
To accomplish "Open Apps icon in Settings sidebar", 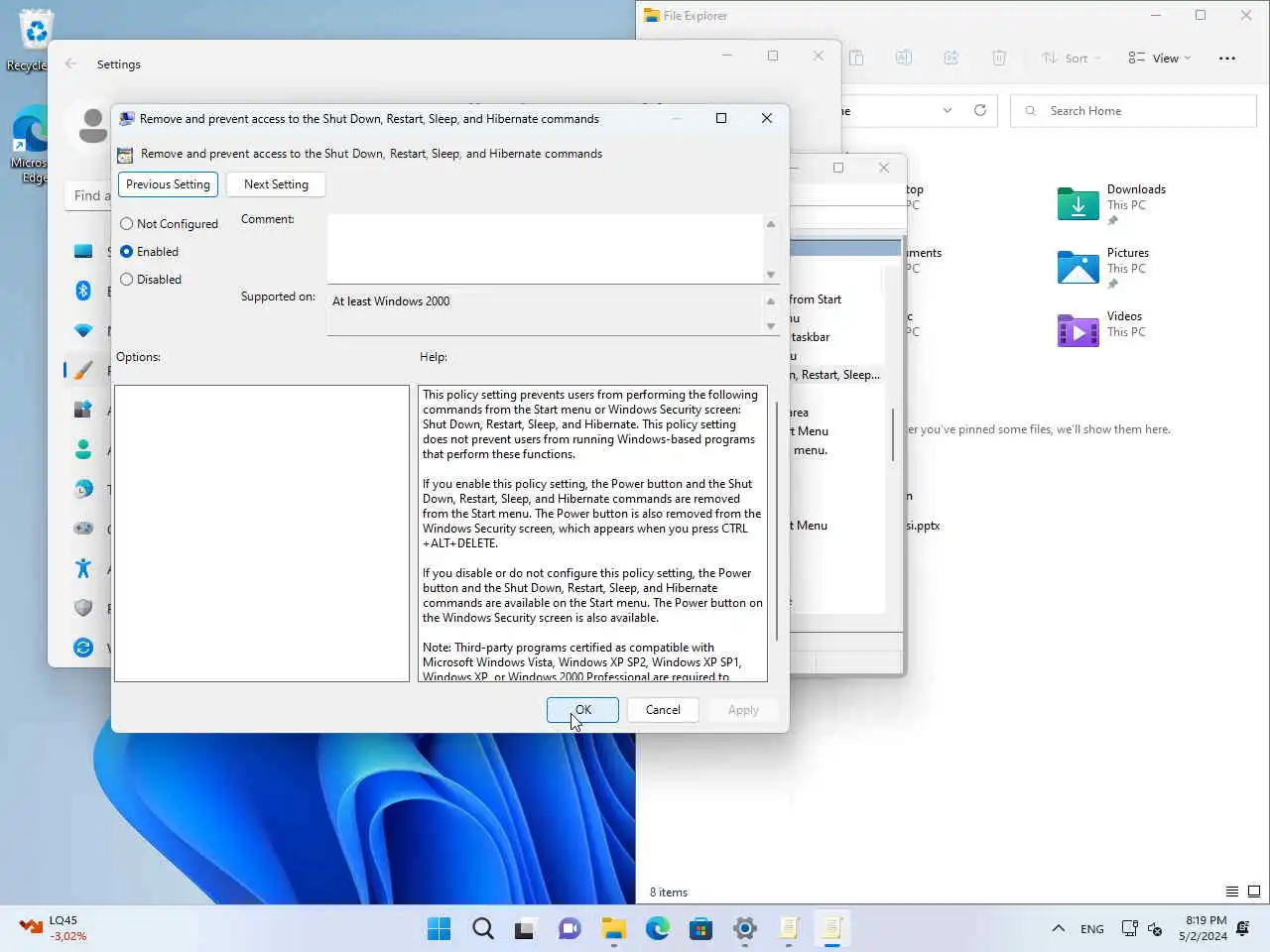I will pos(83,410).
